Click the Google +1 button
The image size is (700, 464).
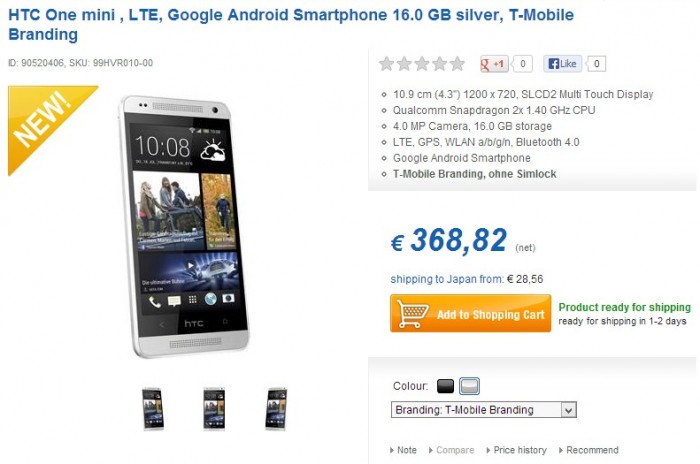tap(494, 64)
